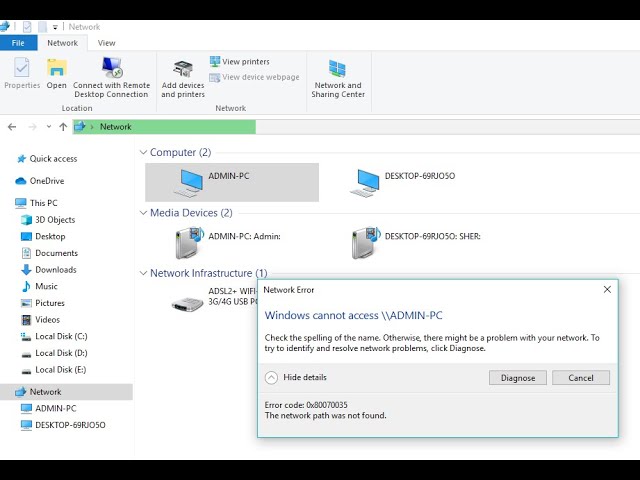
Task: Open Music folder in sidebar
Action: pos(40,287)
